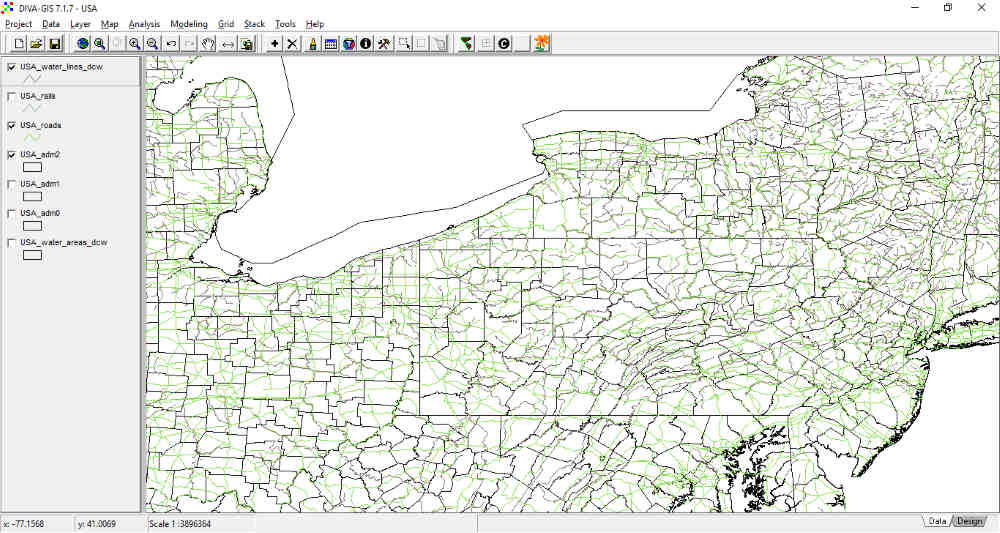
Task: Click the USA_water_areas_dcw symbol swatch
Action: coord(32,255)
